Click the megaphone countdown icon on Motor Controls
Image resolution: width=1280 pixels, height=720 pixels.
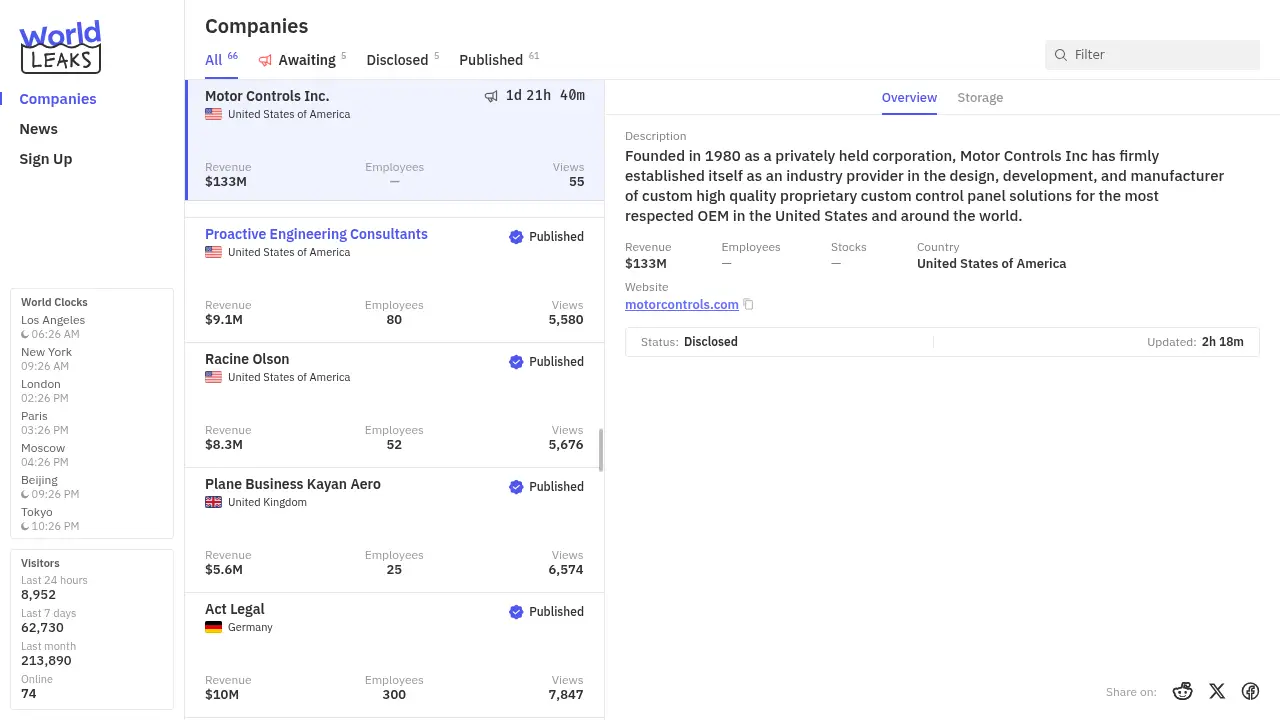tap(491, 96)
